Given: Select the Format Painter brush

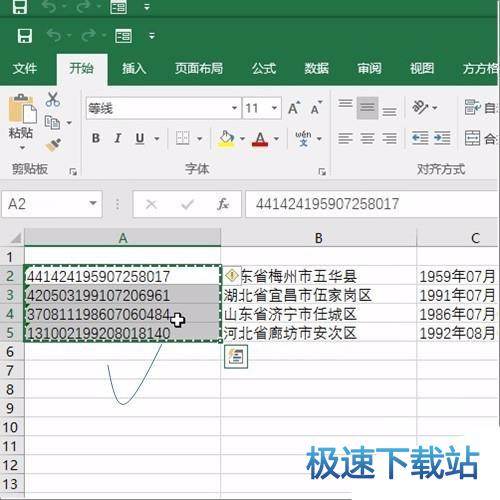Looking at the screenshot, I should (53, 145).
